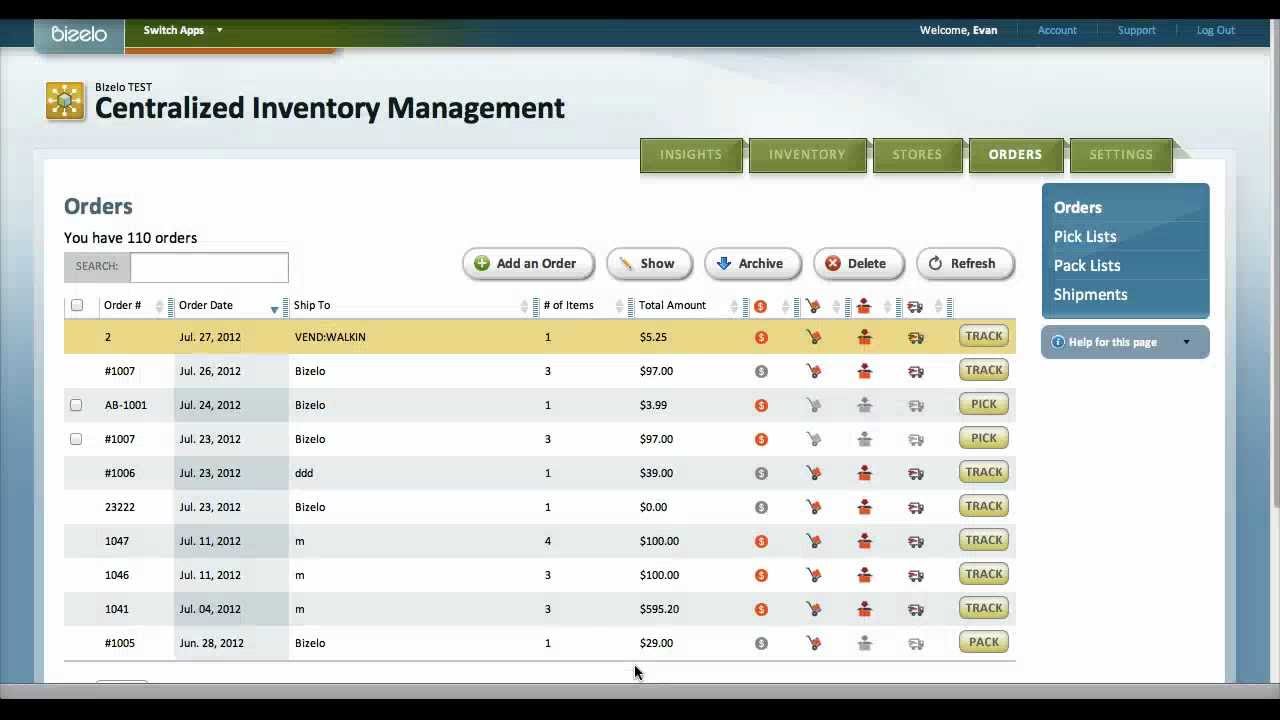This screenshot has width=1280, height=720.
Task: Click payment icon in Jul. 26 #1007 row
Action: coord(761,372)
